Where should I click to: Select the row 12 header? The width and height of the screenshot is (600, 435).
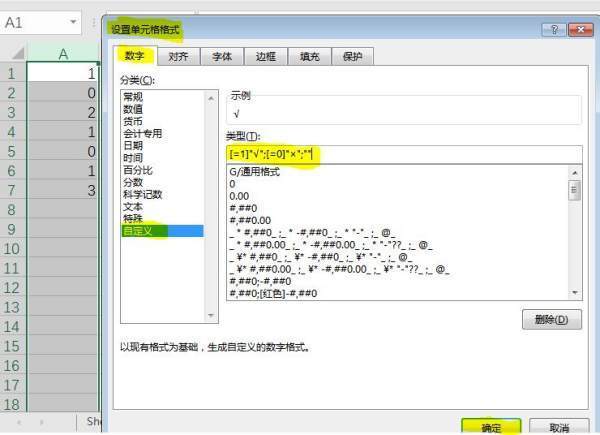12,288
